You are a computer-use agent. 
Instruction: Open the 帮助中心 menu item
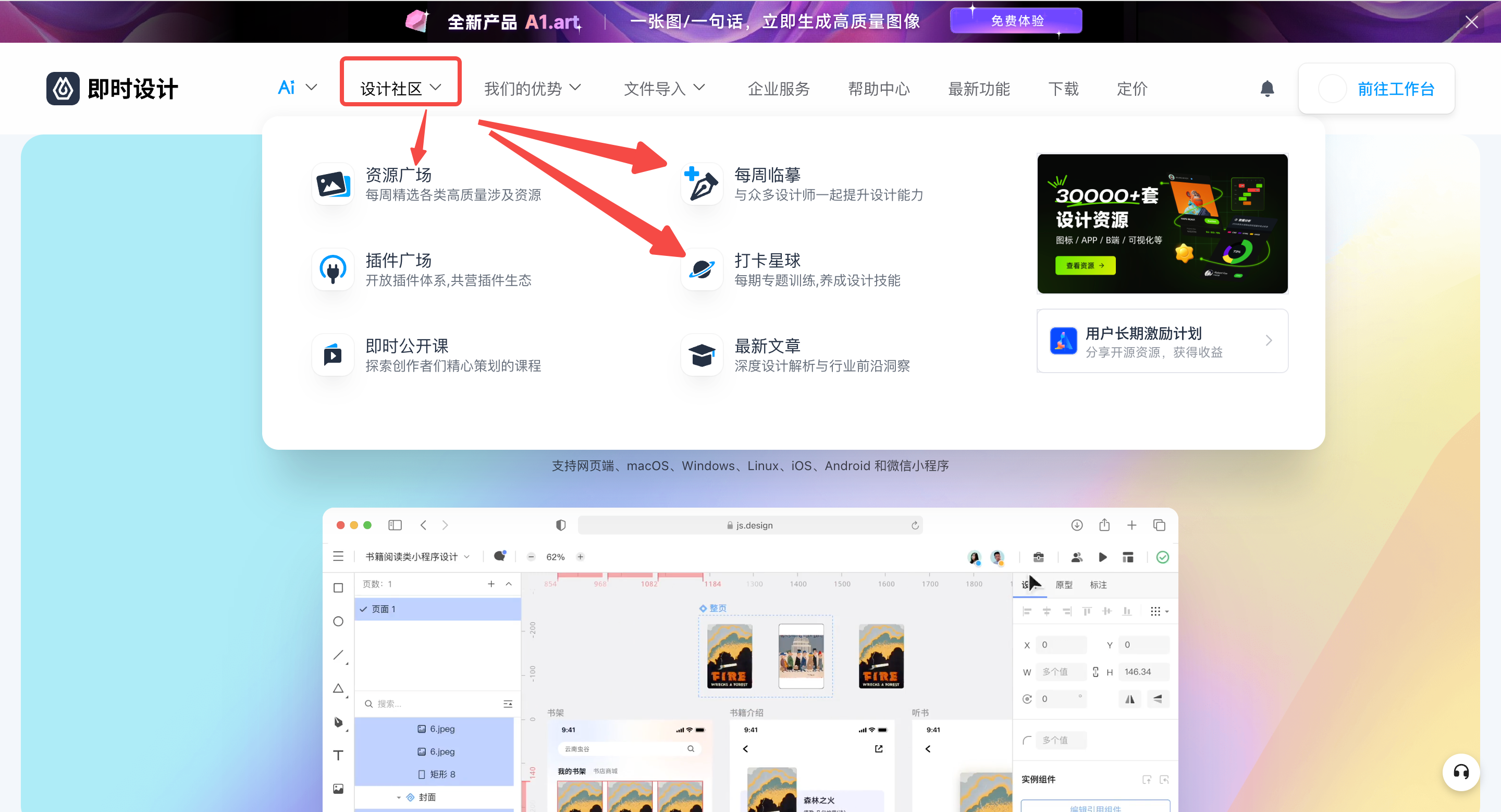pyautogui.click(x=879, y=89)
